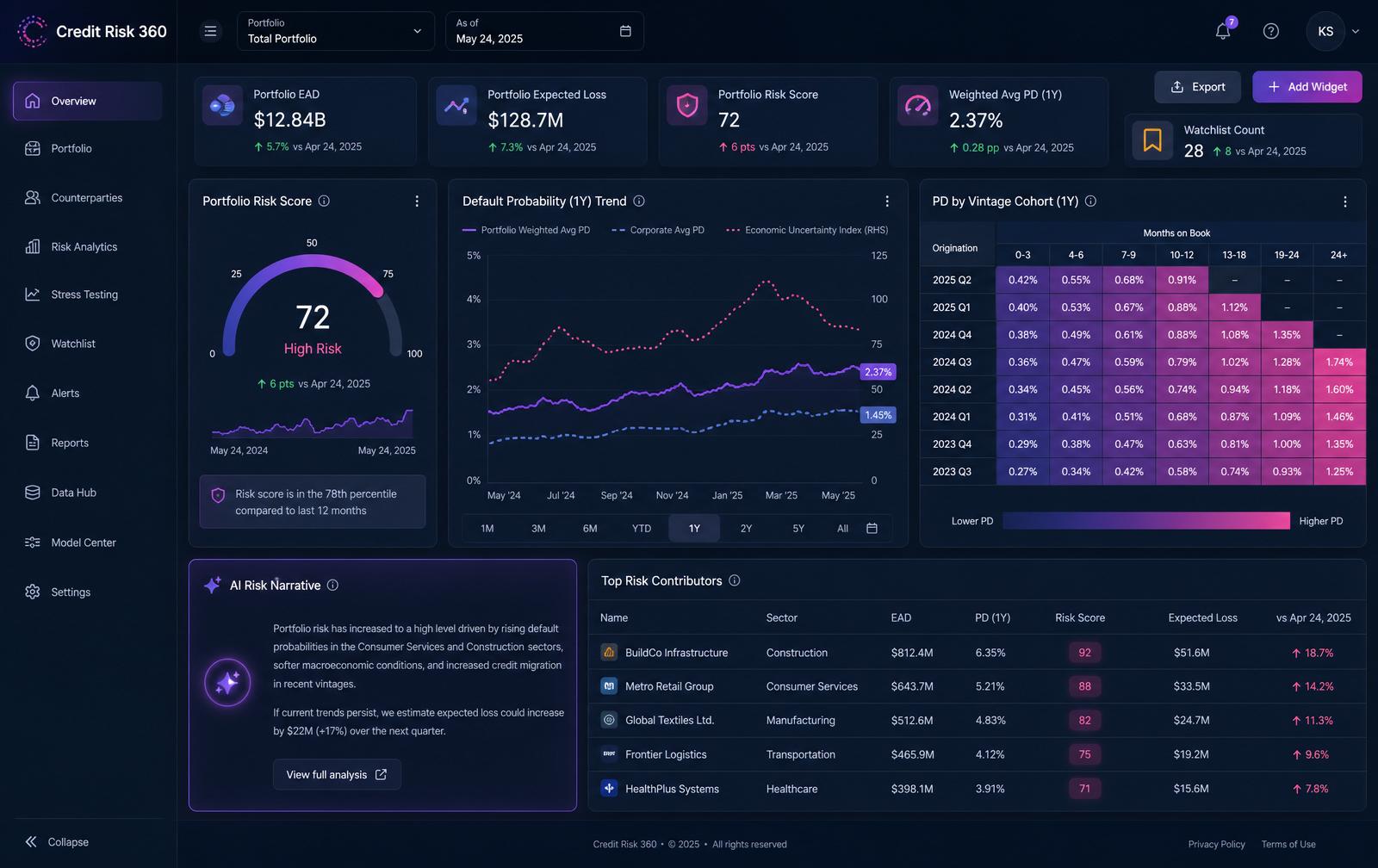1378x868 pixels.
Task: Click the Weighted Avg PD gauge icon
Action: [918, 106]
